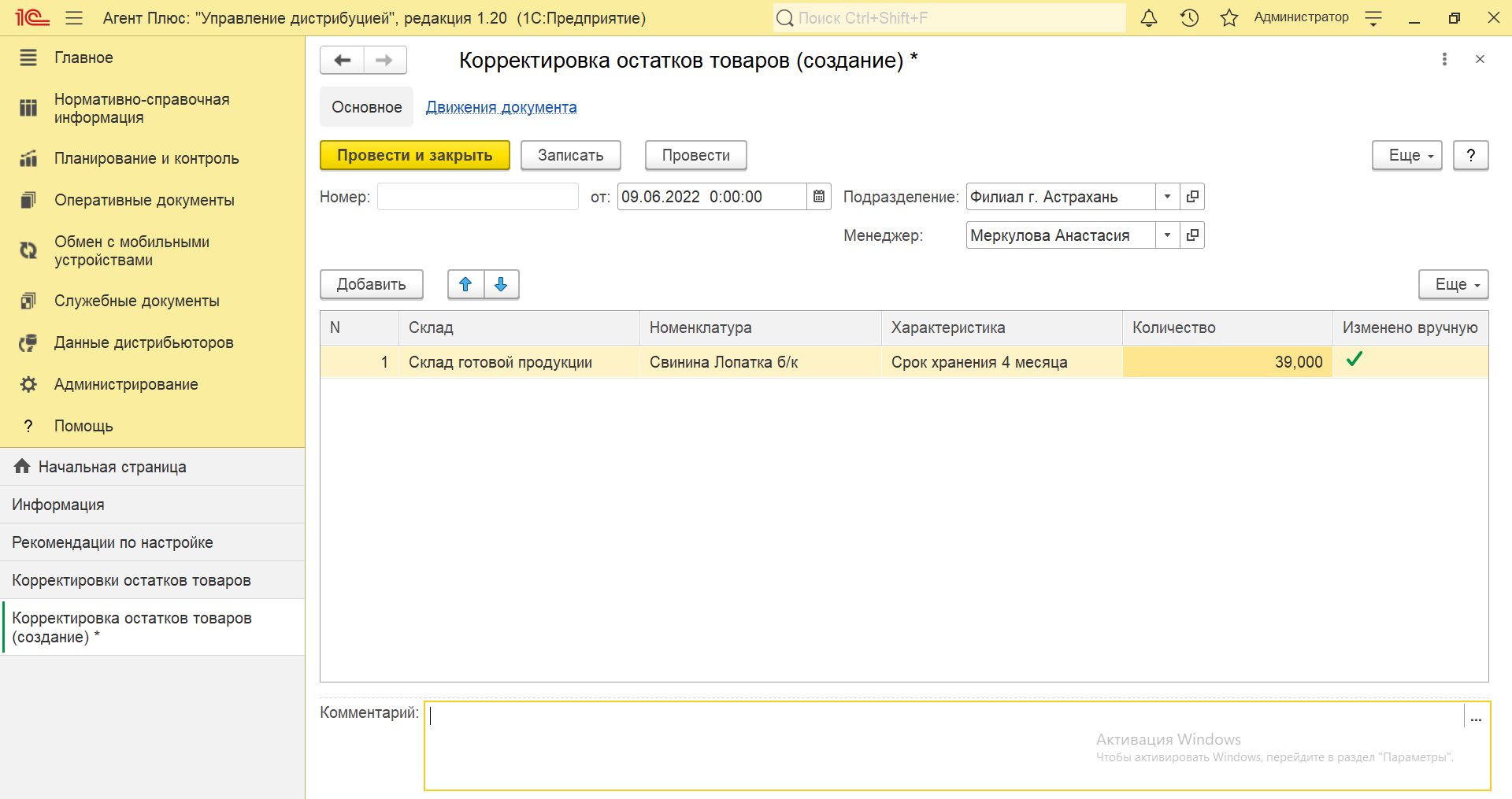The width and height of the screenshot is (1512, 799).
Task: Open Служебные документы section
Action: tap(152, 301)
